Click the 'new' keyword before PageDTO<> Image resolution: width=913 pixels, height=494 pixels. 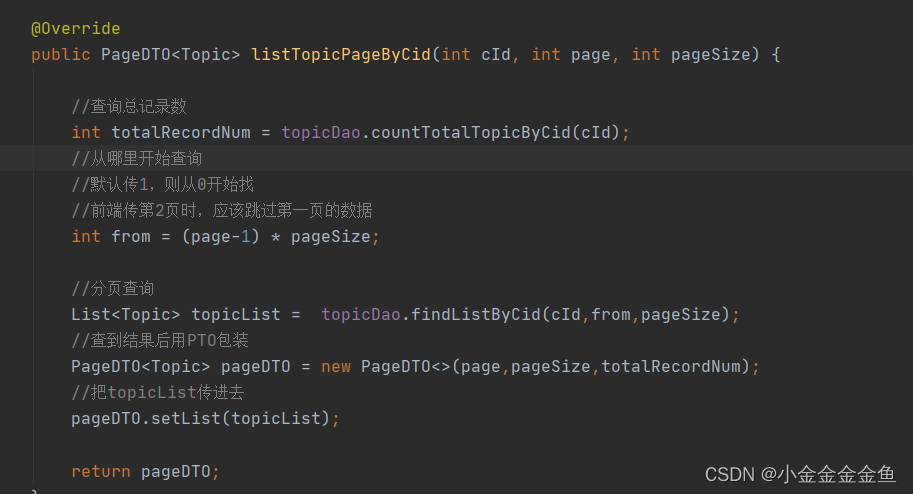(x=336, y=367)
